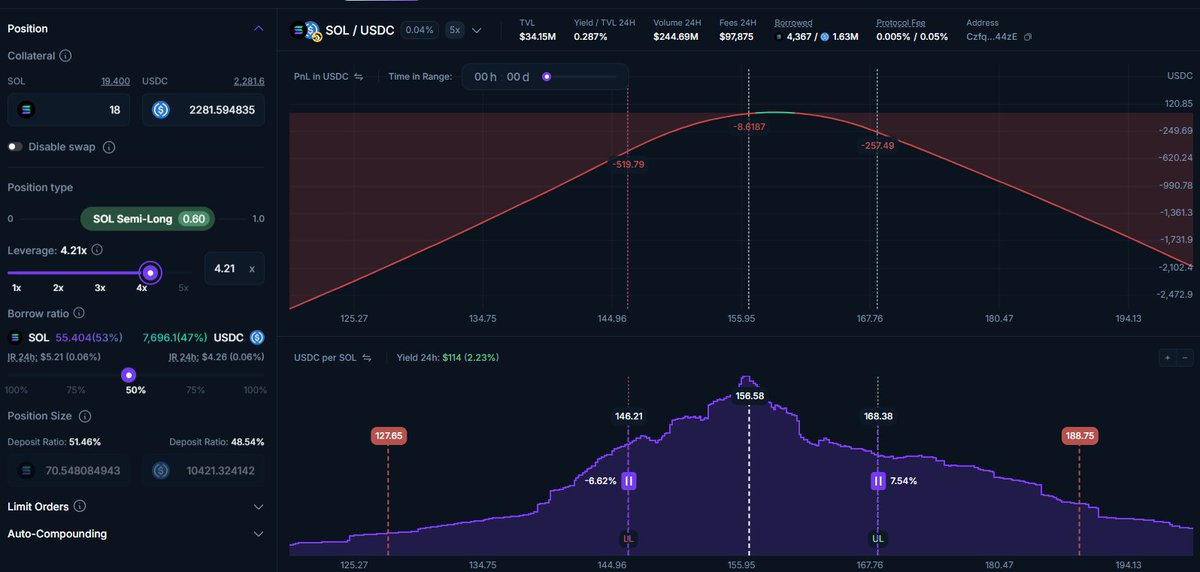Click the SOL Semi-Long position type handle
The height and width of the screenshot is (572, 1200).
click(x=148, y=218)
